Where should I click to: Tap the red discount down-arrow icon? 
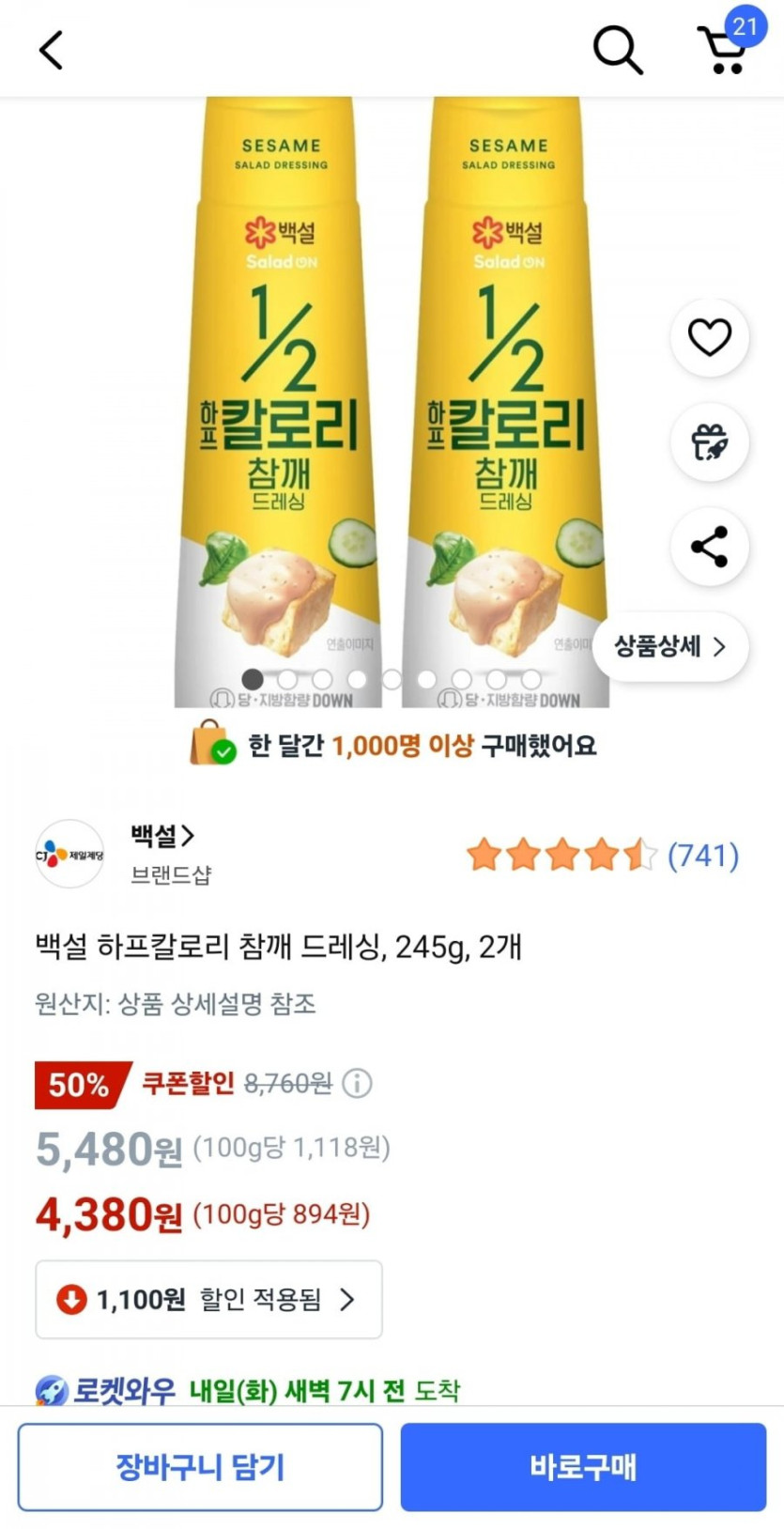[71, 1300]
